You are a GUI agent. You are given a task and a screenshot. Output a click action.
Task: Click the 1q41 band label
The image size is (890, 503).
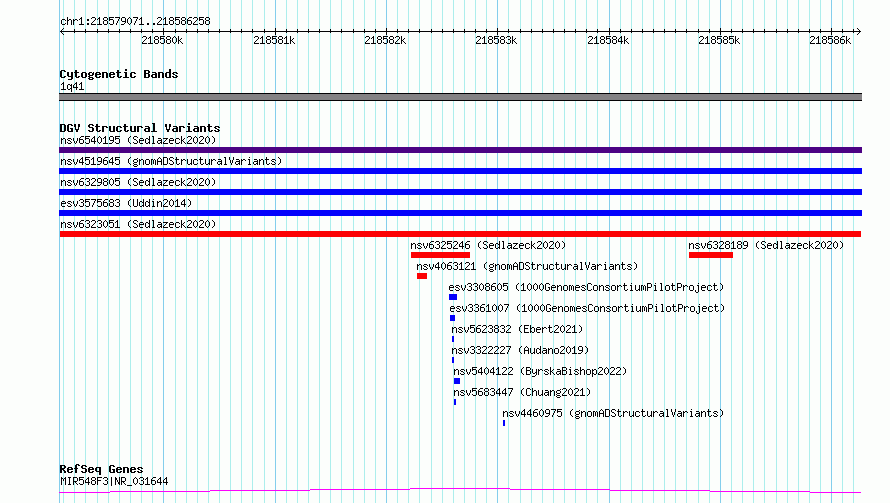coord(72,86)
